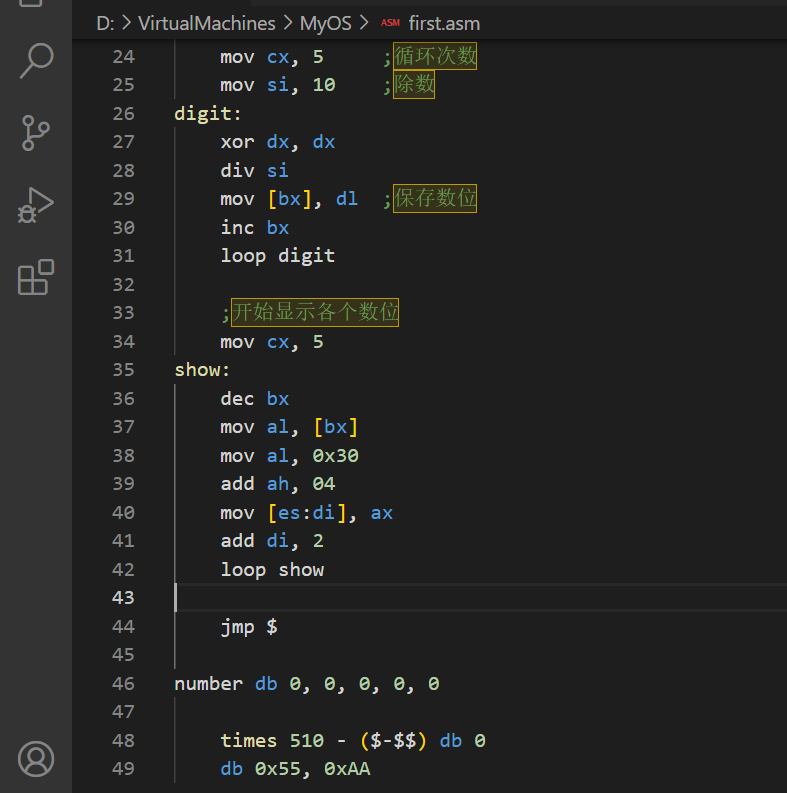Click line number 43 in the gutter
The image size is (787, 793).
coord(123,598)
